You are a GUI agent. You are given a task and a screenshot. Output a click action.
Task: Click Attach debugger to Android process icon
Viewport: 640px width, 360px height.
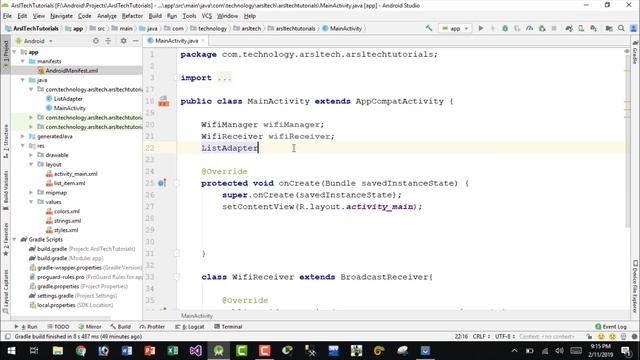point(542,28)
